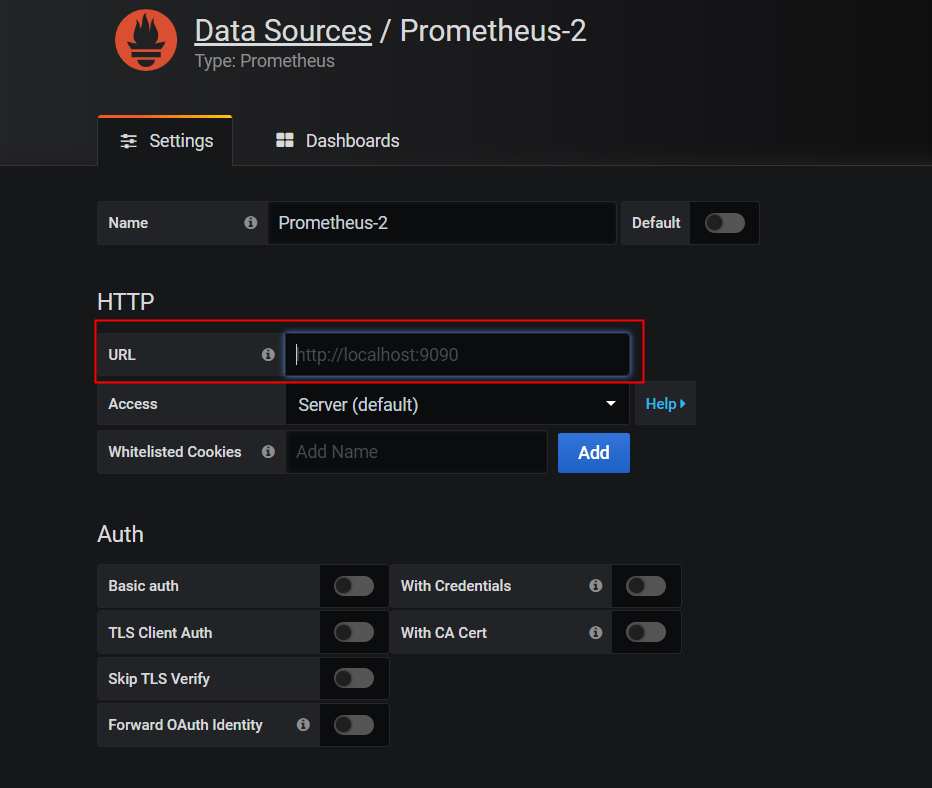Toggle the With CA Cert switch

(x=645, y=633)
